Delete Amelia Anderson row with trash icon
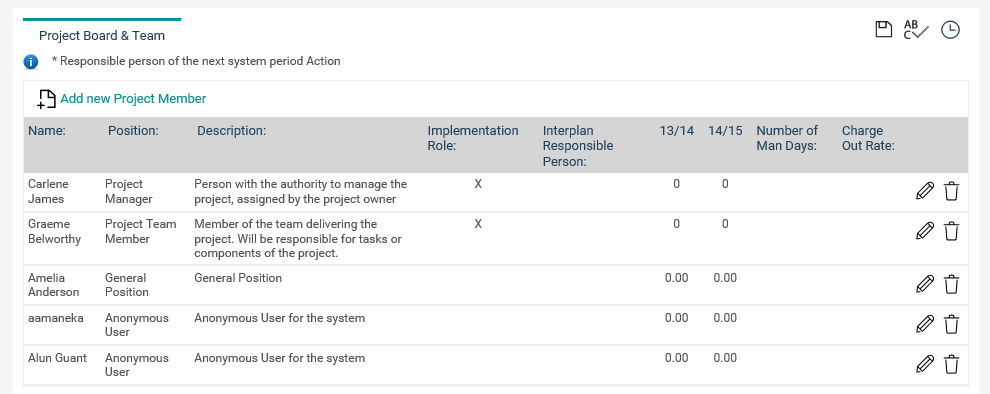 point(951,284)
